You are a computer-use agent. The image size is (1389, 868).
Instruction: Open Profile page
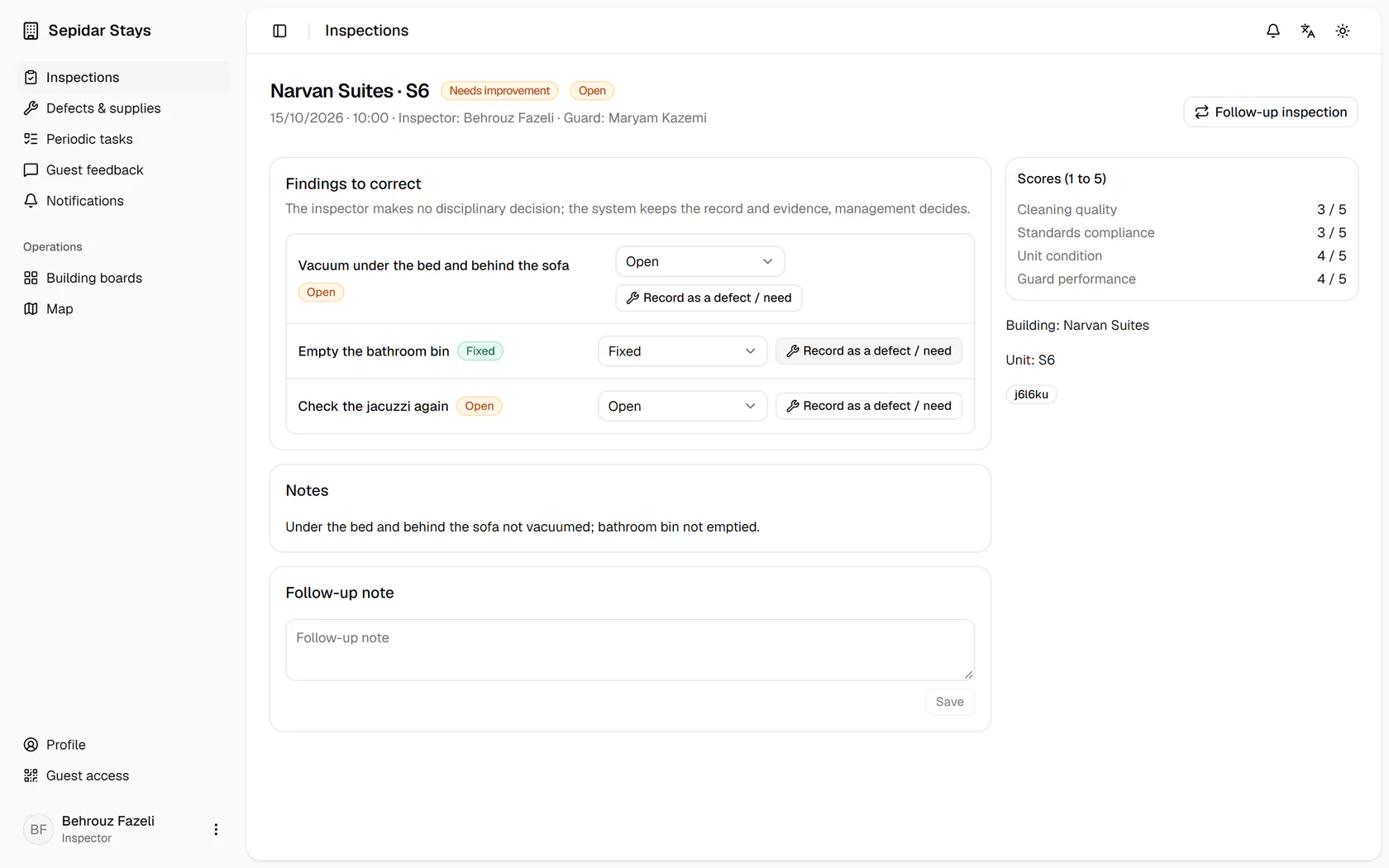(123, 745)
